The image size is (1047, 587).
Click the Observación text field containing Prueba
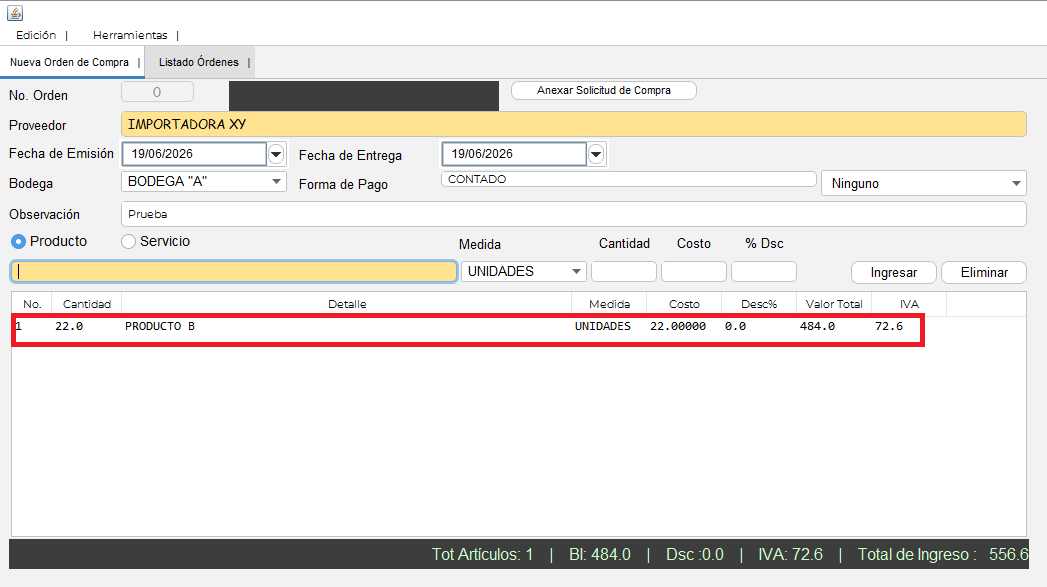pos(574,214)
